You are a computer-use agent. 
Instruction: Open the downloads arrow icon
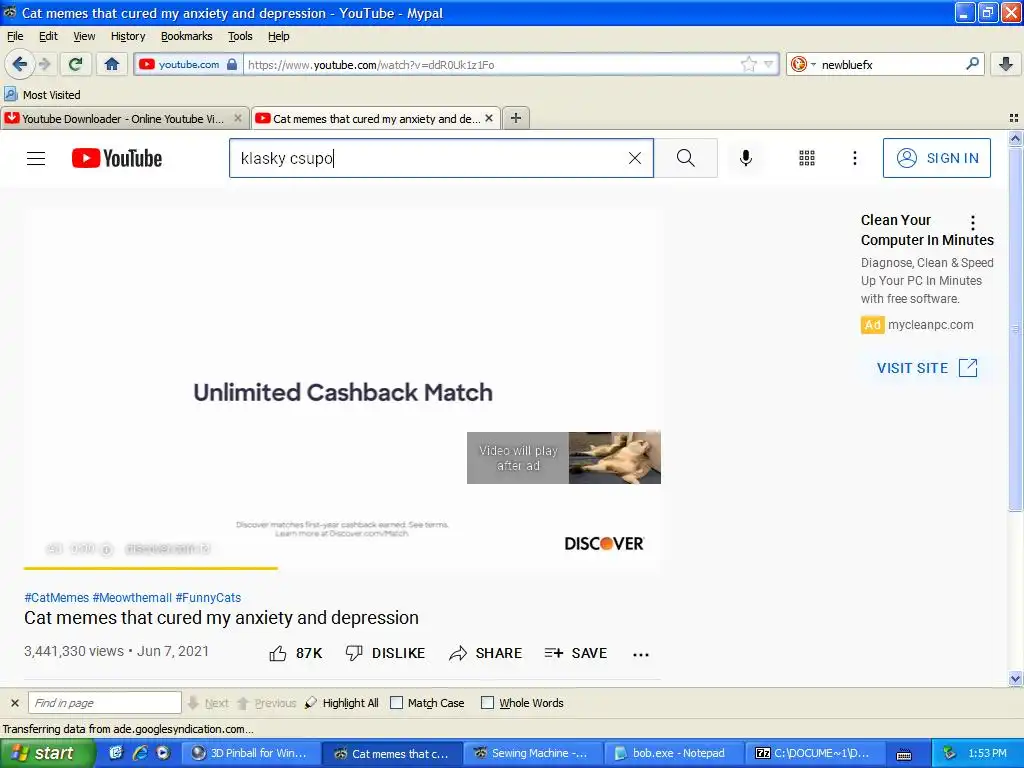point(1006,64)
